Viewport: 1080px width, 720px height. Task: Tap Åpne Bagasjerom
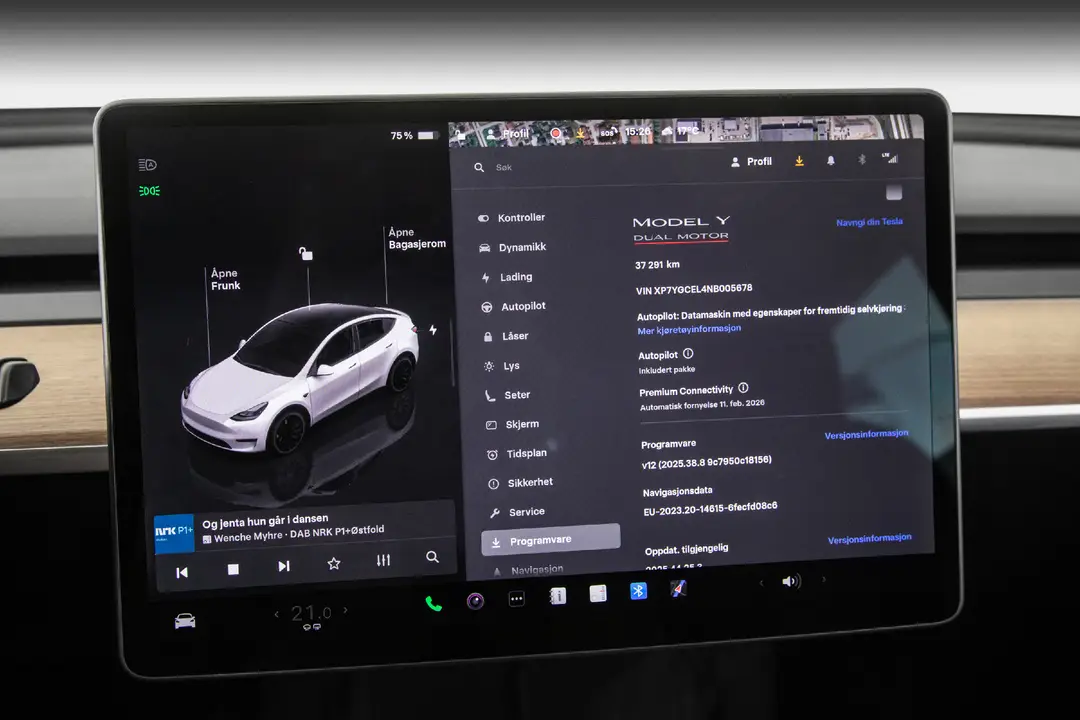click(417, 238)
